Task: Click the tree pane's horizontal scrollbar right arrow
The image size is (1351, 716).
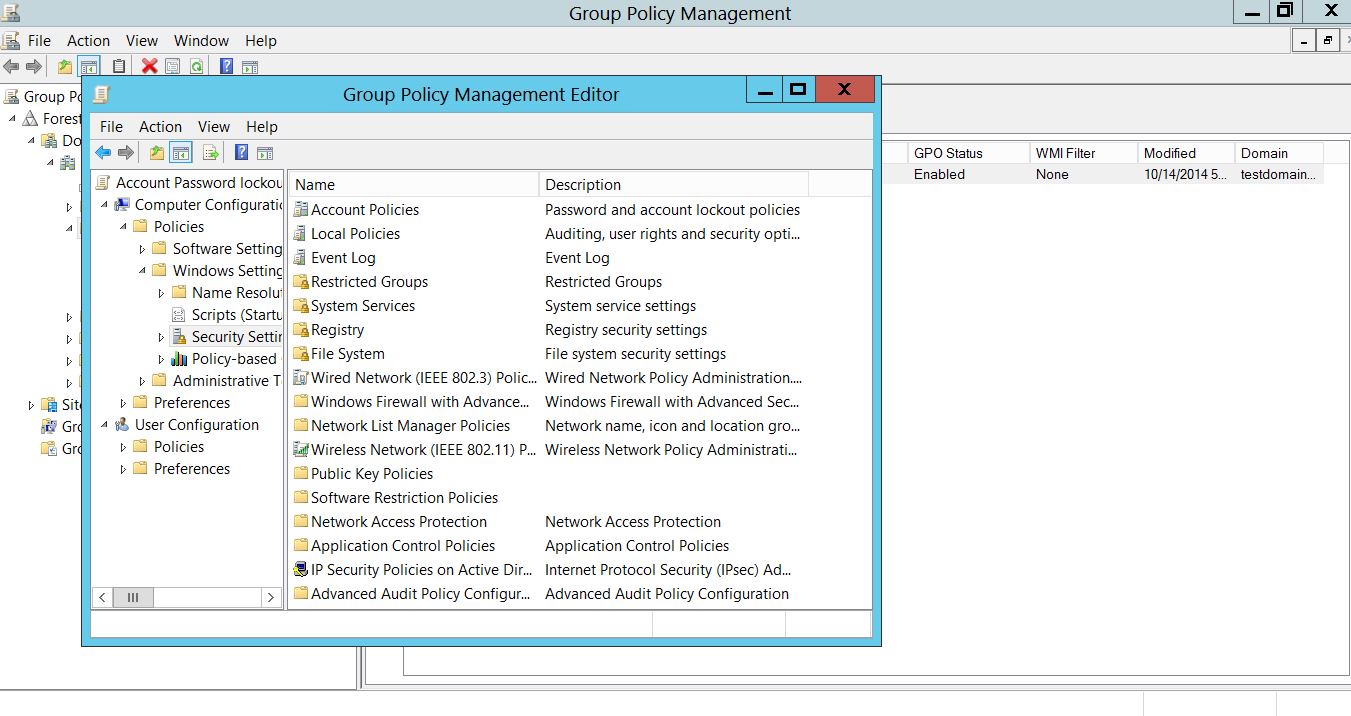Action: pos(270,597)
